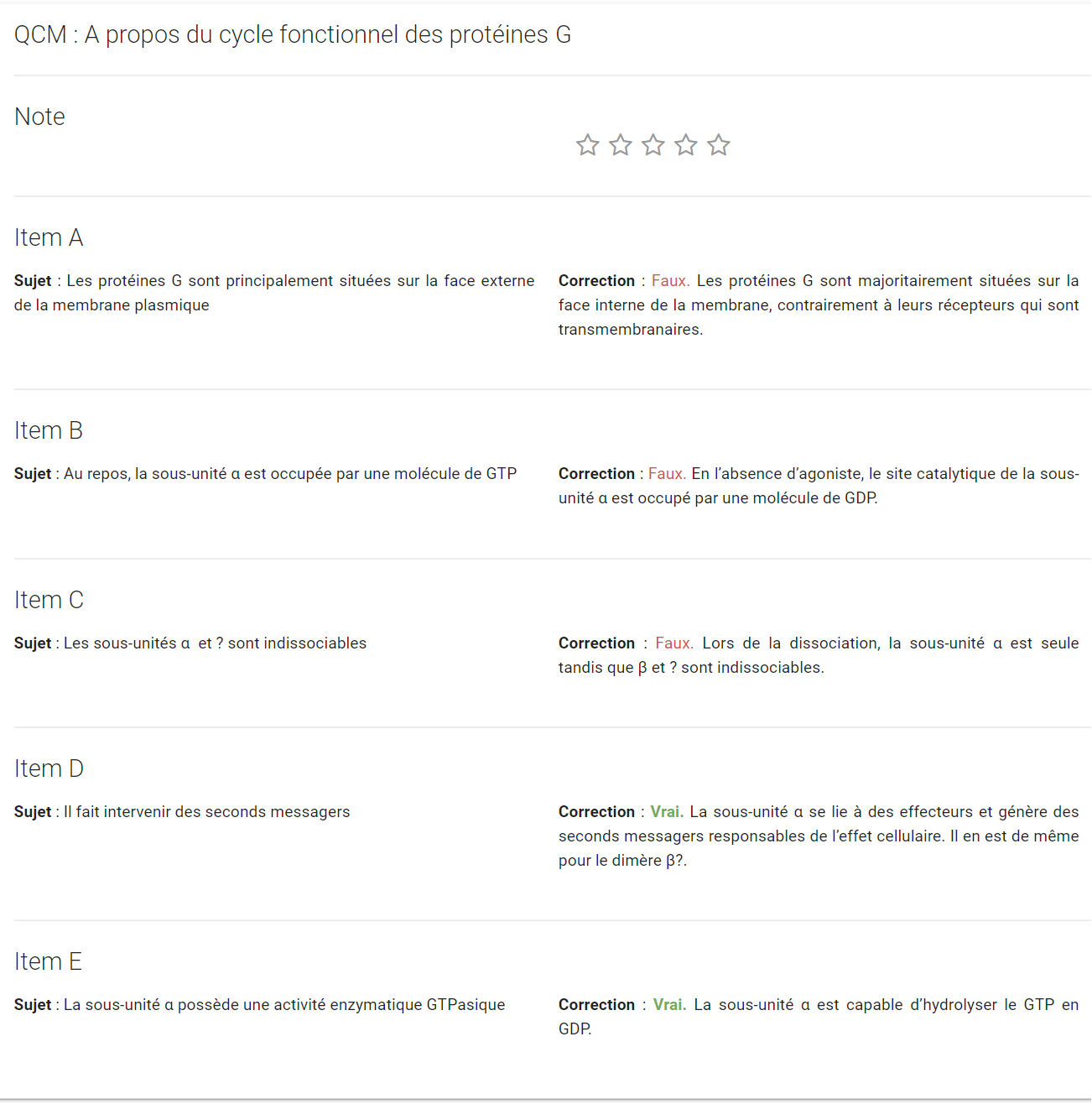Set the rating to four stars
This screenshot has height=1104, width=1092.
pyautogui.click(x=686, y=145)
